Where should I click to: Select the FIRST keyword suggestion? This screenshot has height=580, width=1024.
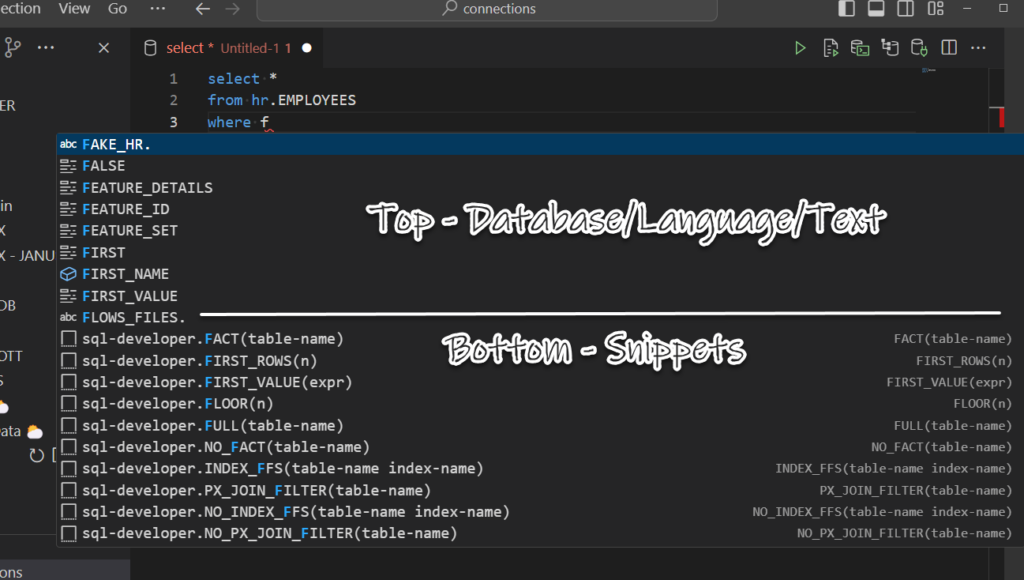pyautogui.click(x=540, y=252)
